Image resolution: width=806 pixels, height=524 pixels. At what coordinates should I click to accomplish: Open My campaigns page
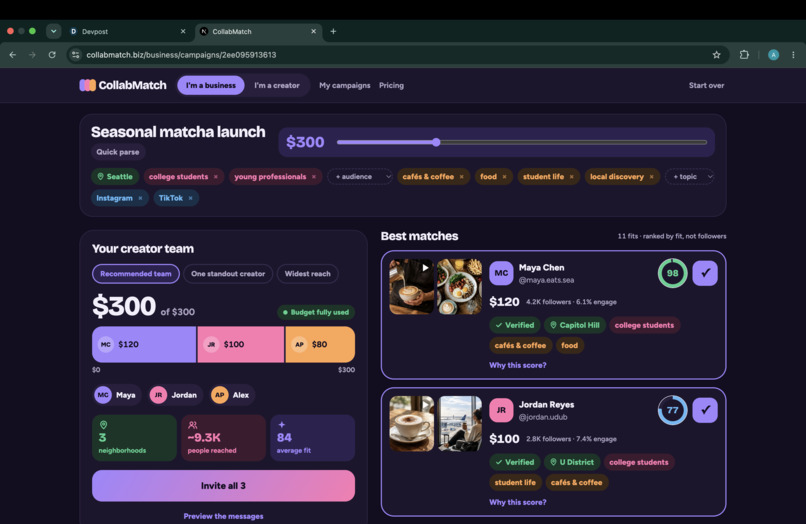pos(344,85)
